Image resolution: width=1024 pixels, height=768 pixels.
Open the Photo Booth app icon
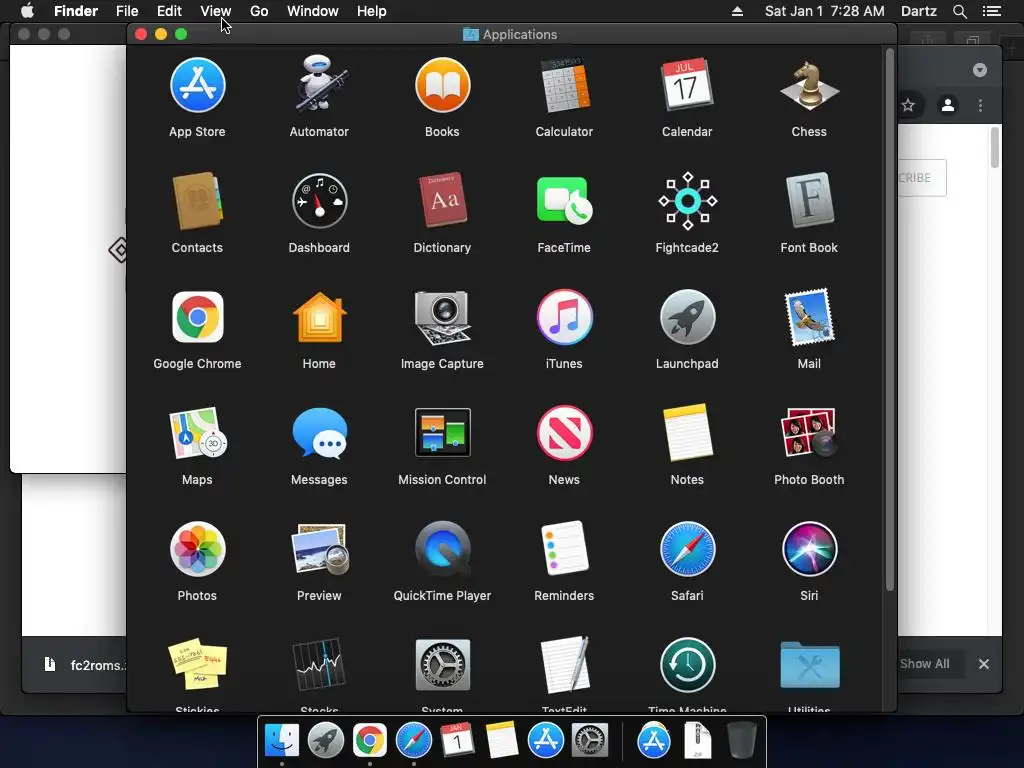click(809, 433)
